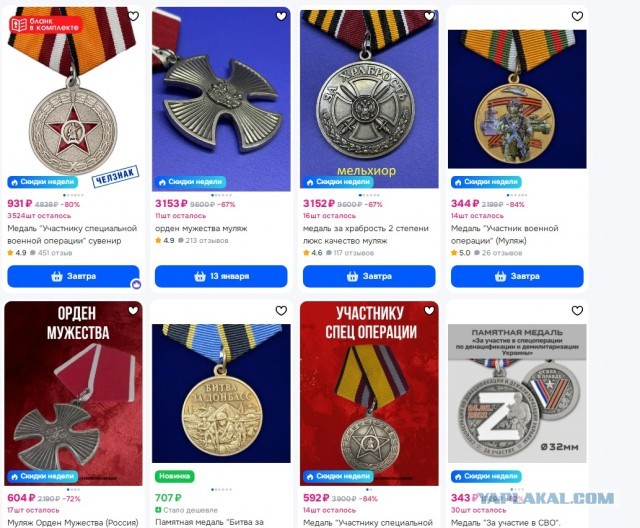The image size is (640, 528).
Task: Add 3152 ₽ medal to cart with Завтра
Action: (369, 276)
